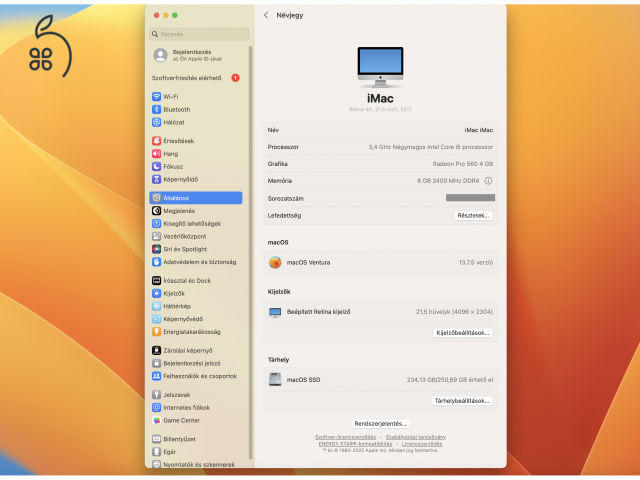Open the ENERGY STAR-kompatibilitás link
This screenshot has height=480, width=640.
pyautogui.click(x=355, y=444)
